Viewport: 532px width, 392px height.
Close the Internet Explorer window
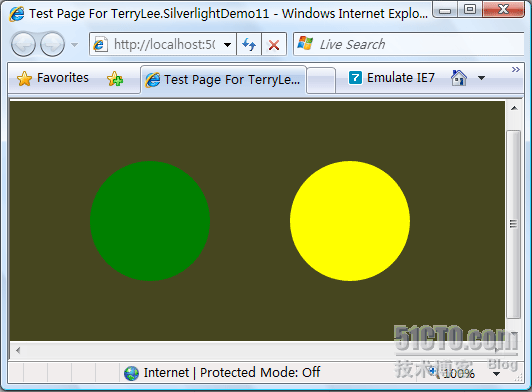pos(503,10)
